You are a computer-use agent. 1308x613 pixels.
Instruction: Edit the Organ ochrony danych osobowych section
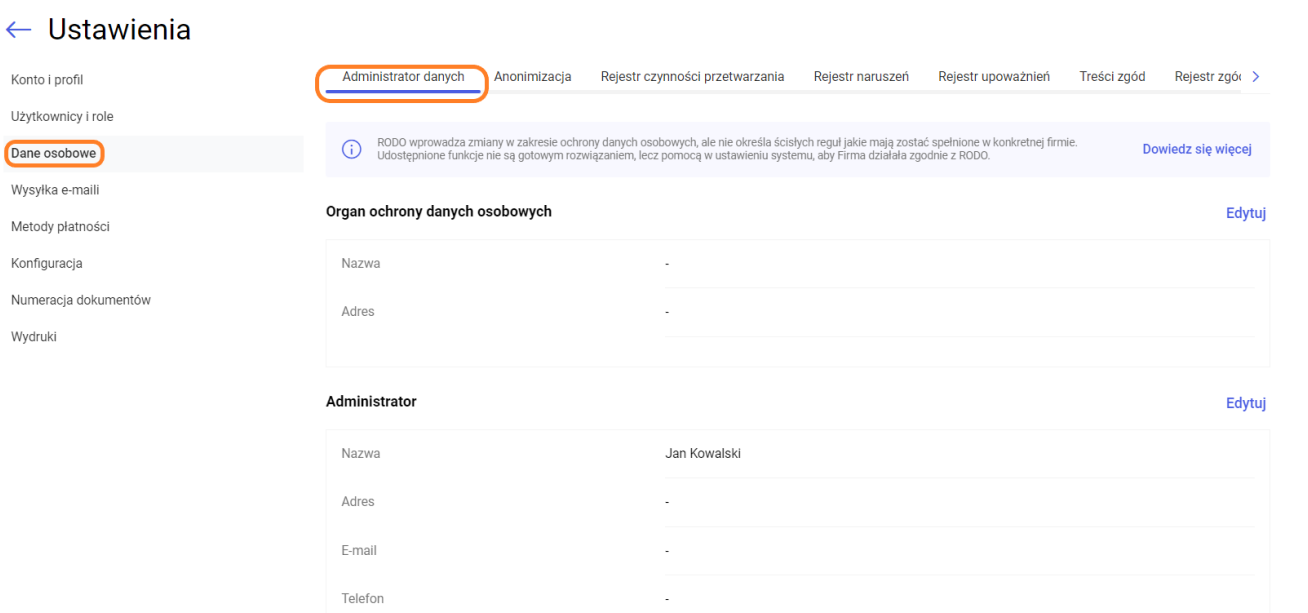click(x=1246, y=213)
